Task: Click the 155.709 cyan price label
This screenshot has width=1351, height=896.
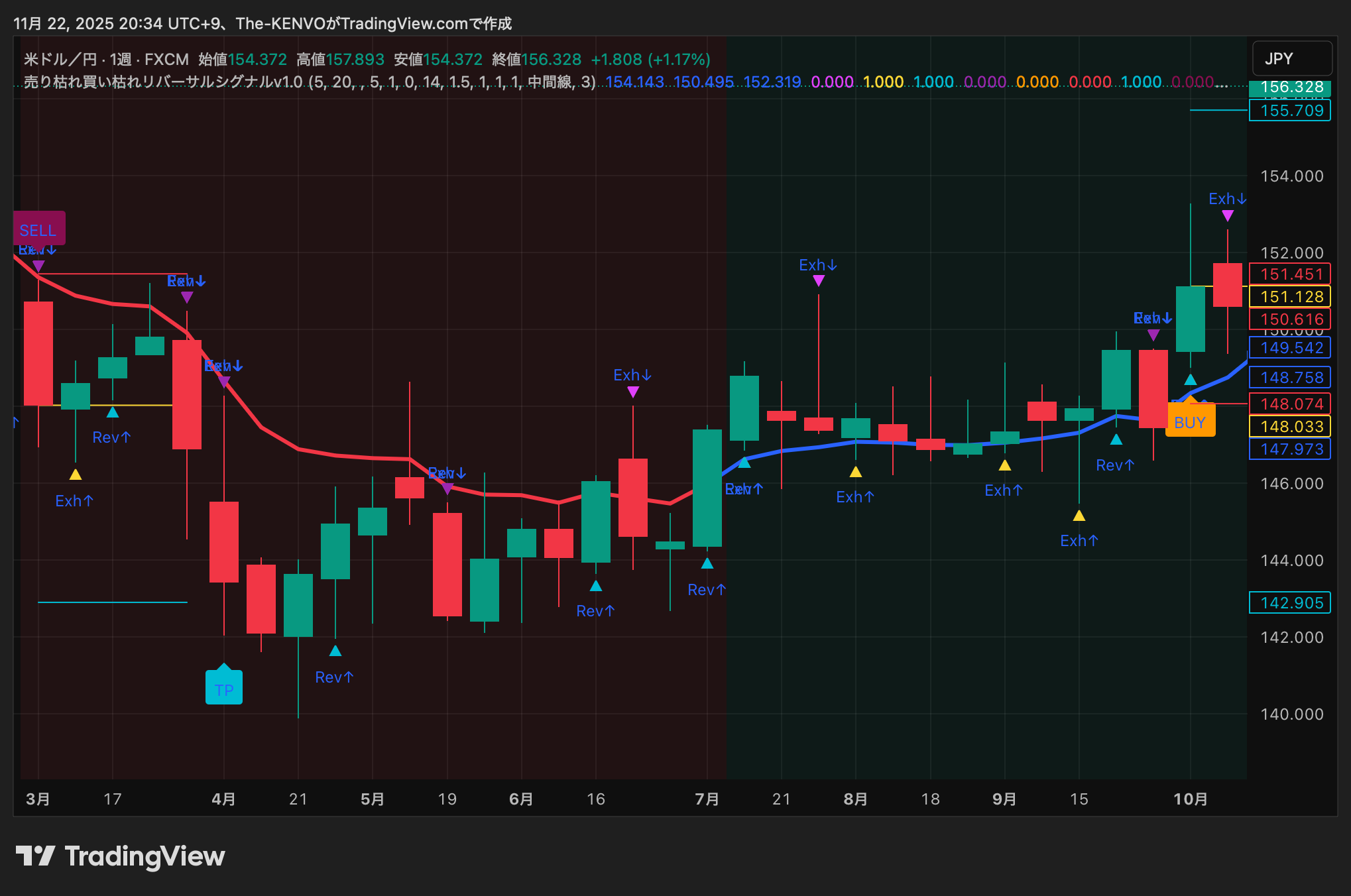Action: tap(1289, 111)
